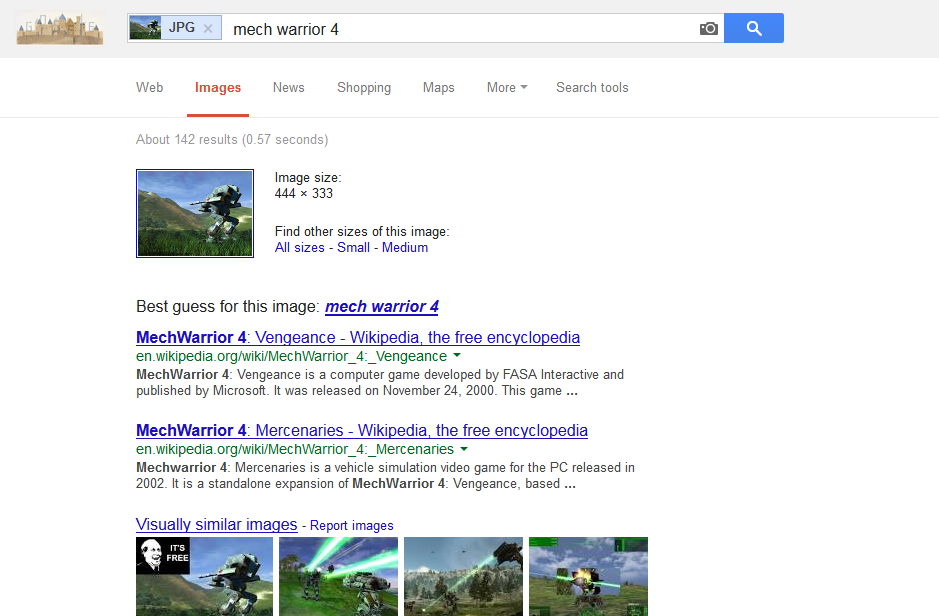Screen dimensions: 939x616
Task: Go to the Maps tab
Action: (x=438, y=87)
